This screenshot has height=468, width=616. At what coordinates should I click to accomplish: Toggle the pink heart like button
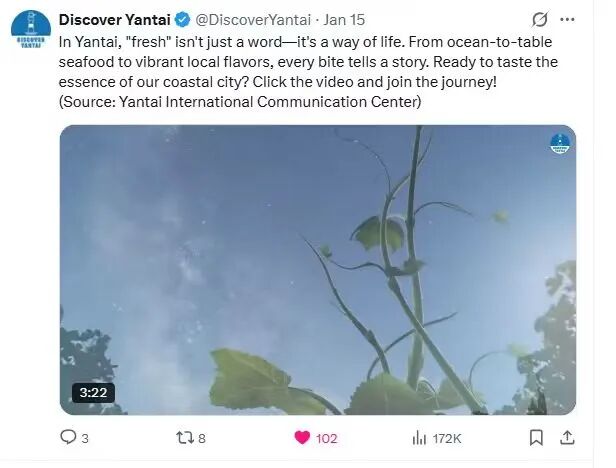301,438
